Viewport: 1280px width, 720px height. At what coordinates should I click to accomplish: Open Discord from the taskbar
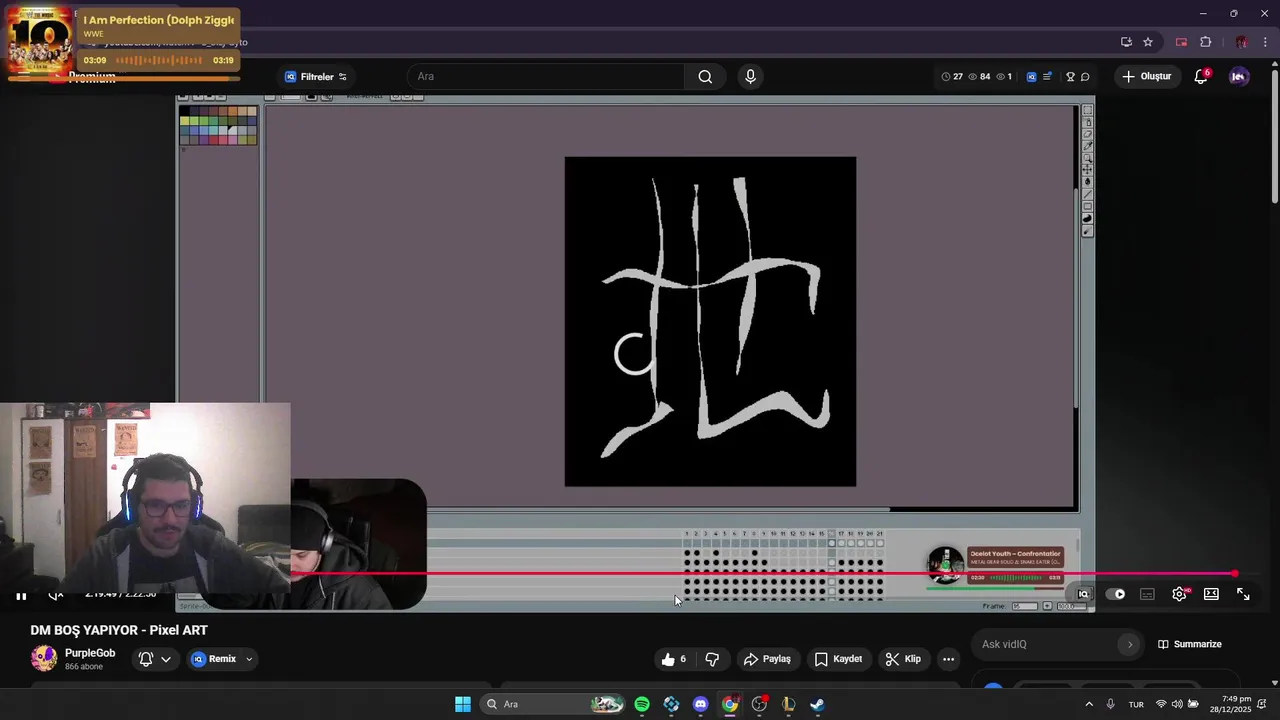point(700,704)
